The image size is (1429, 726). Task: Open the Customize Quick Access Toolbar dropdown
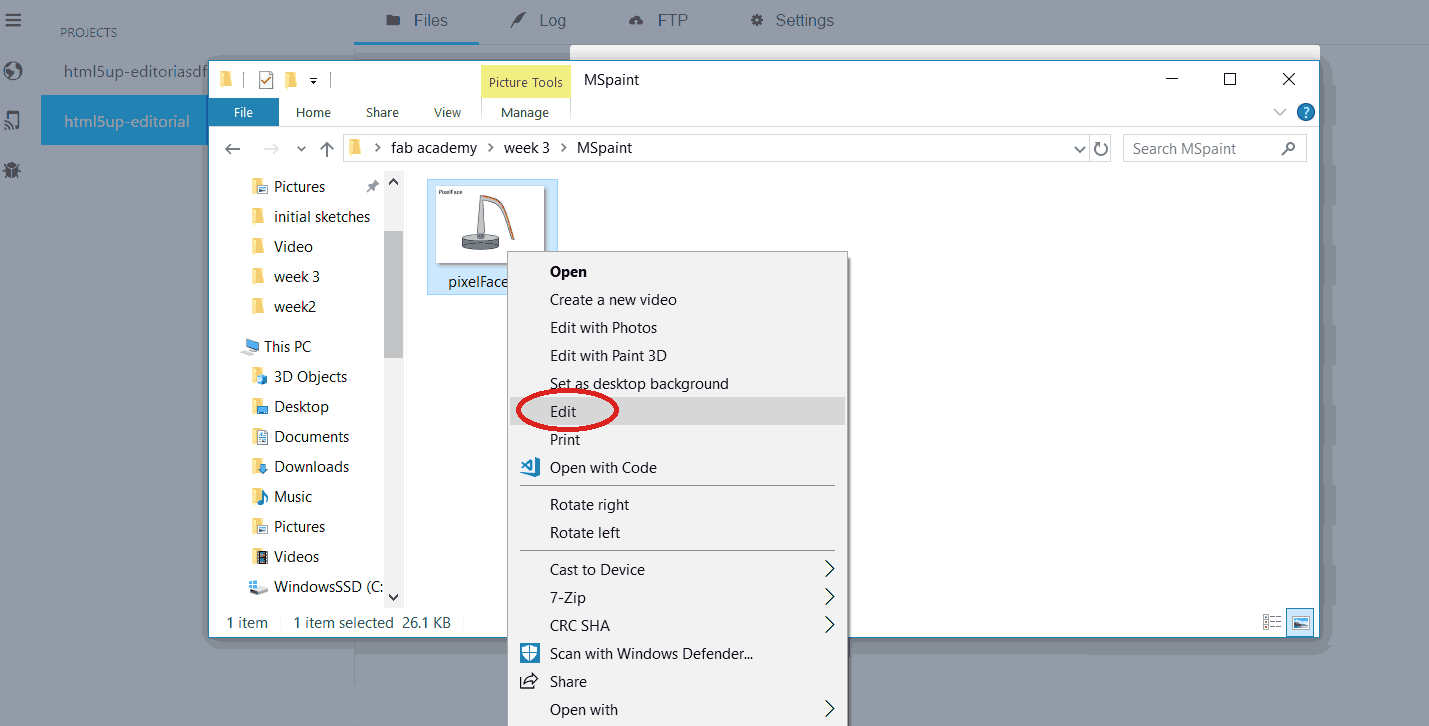point(313,81)
